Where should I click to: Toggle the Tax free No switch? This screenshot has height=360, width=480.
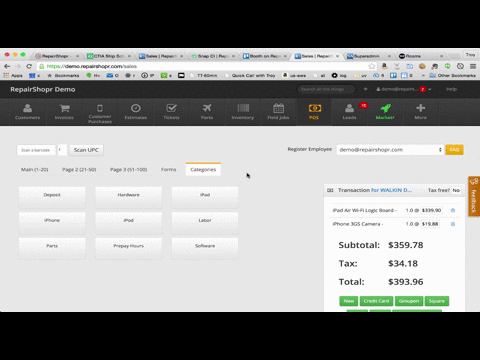[x=456, y=190]
